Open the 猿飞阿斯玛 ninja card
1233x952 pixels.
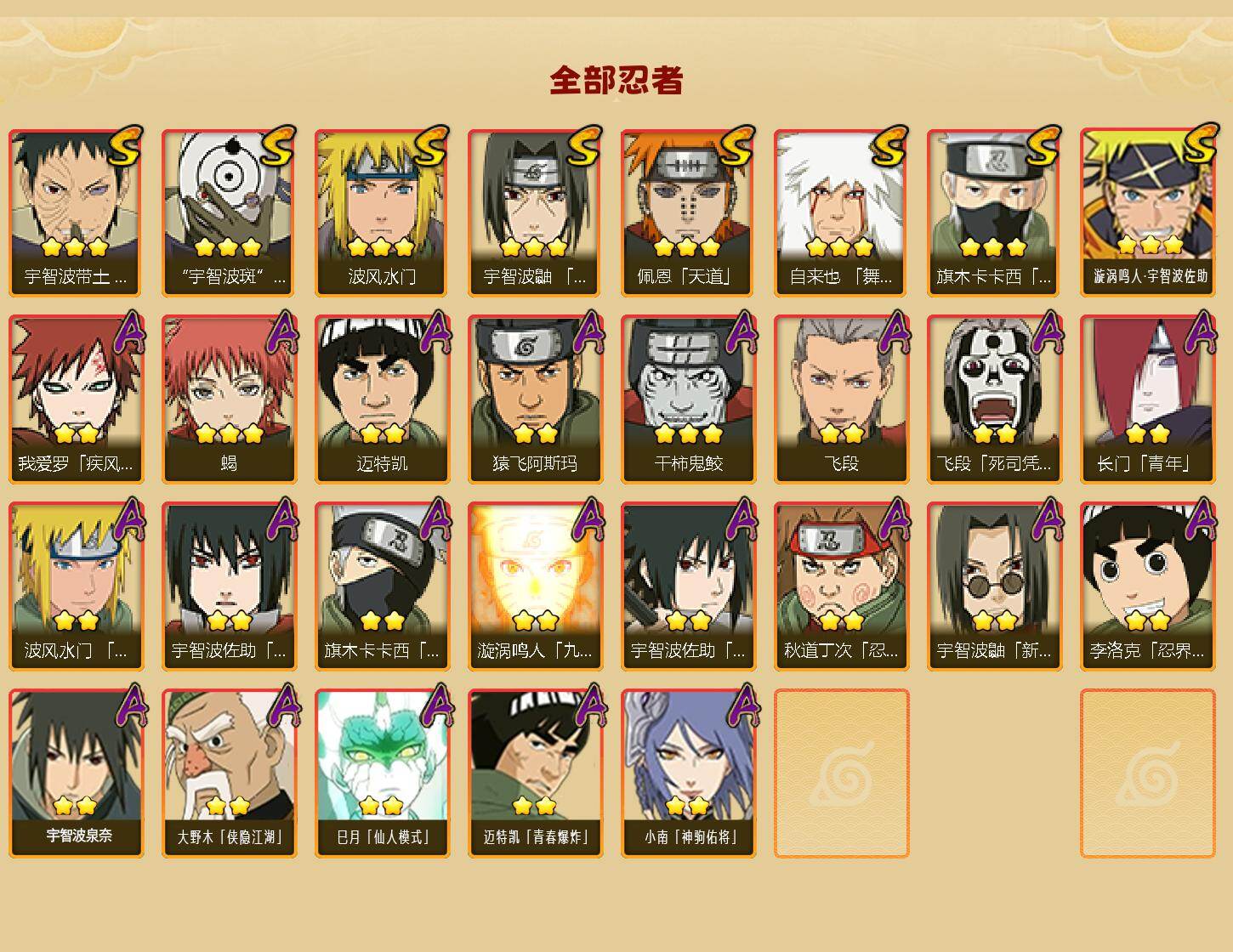(536, 399)
